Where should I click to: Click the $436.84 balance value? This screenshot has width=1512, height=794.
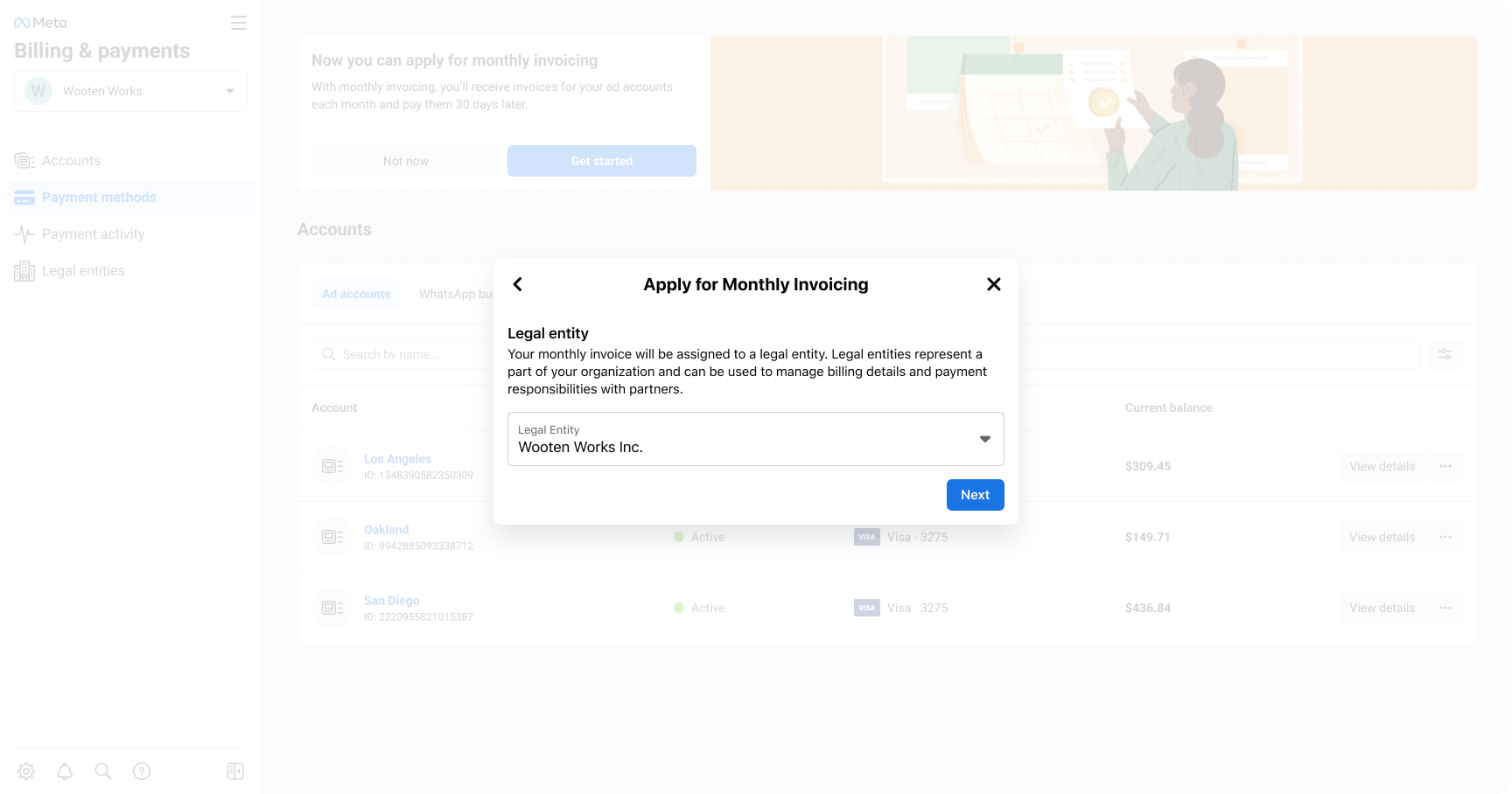point(1148,608)
